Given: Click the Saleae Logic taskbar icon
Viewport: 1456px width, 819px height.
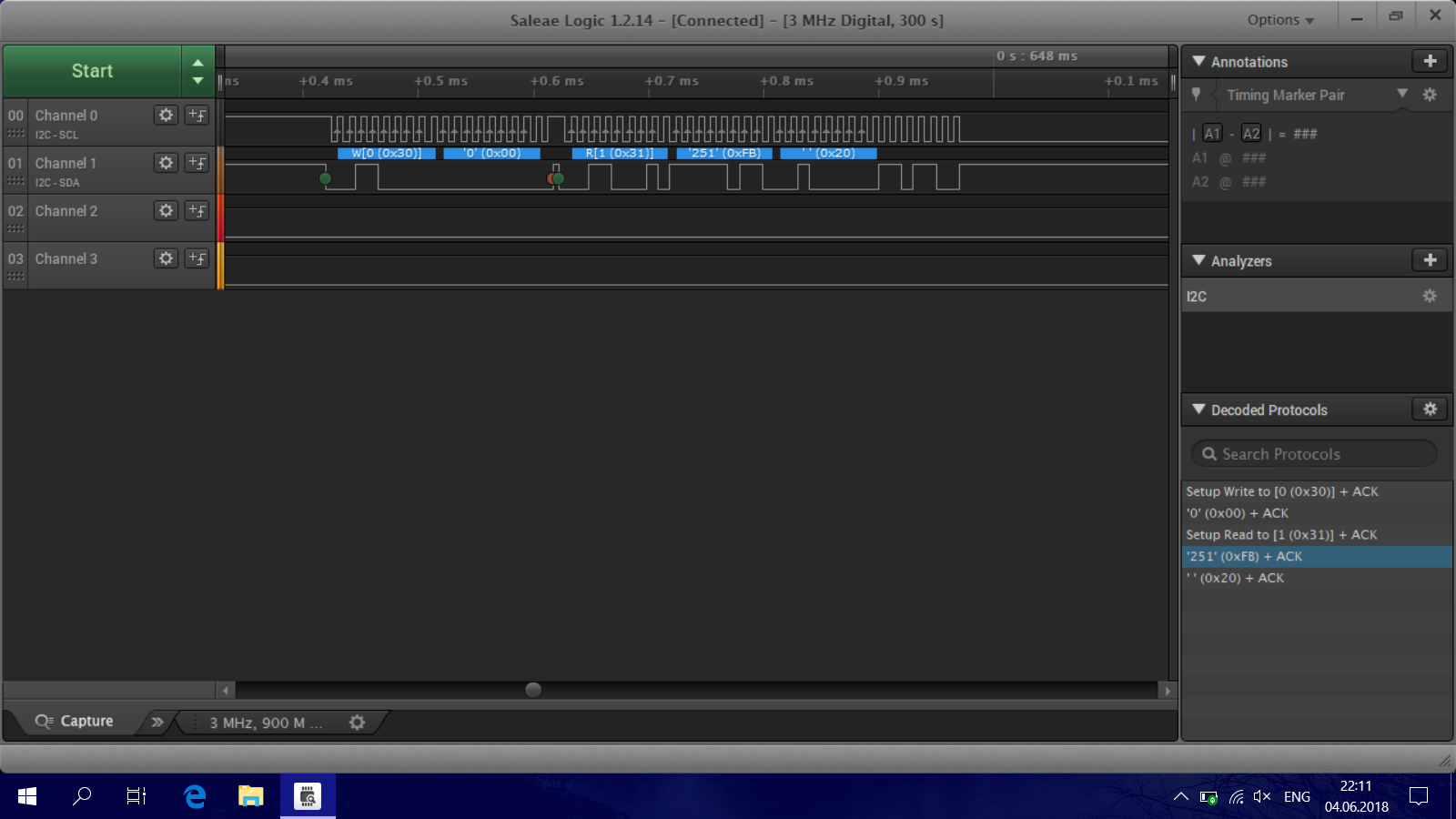Looking at the screenshot, I should 308,796.
